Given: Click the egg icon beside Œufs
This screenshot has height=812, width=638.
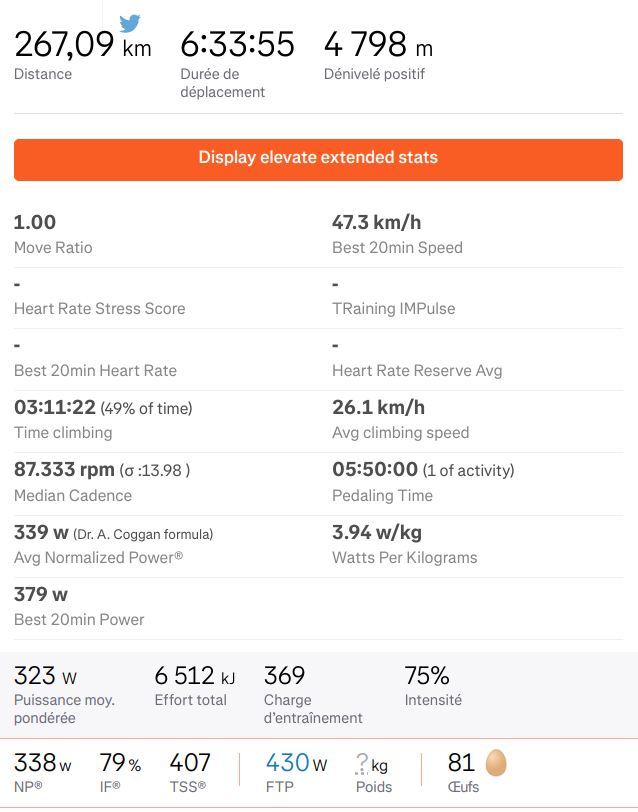Looking at the screenshot, I should [x=496, y=764].
